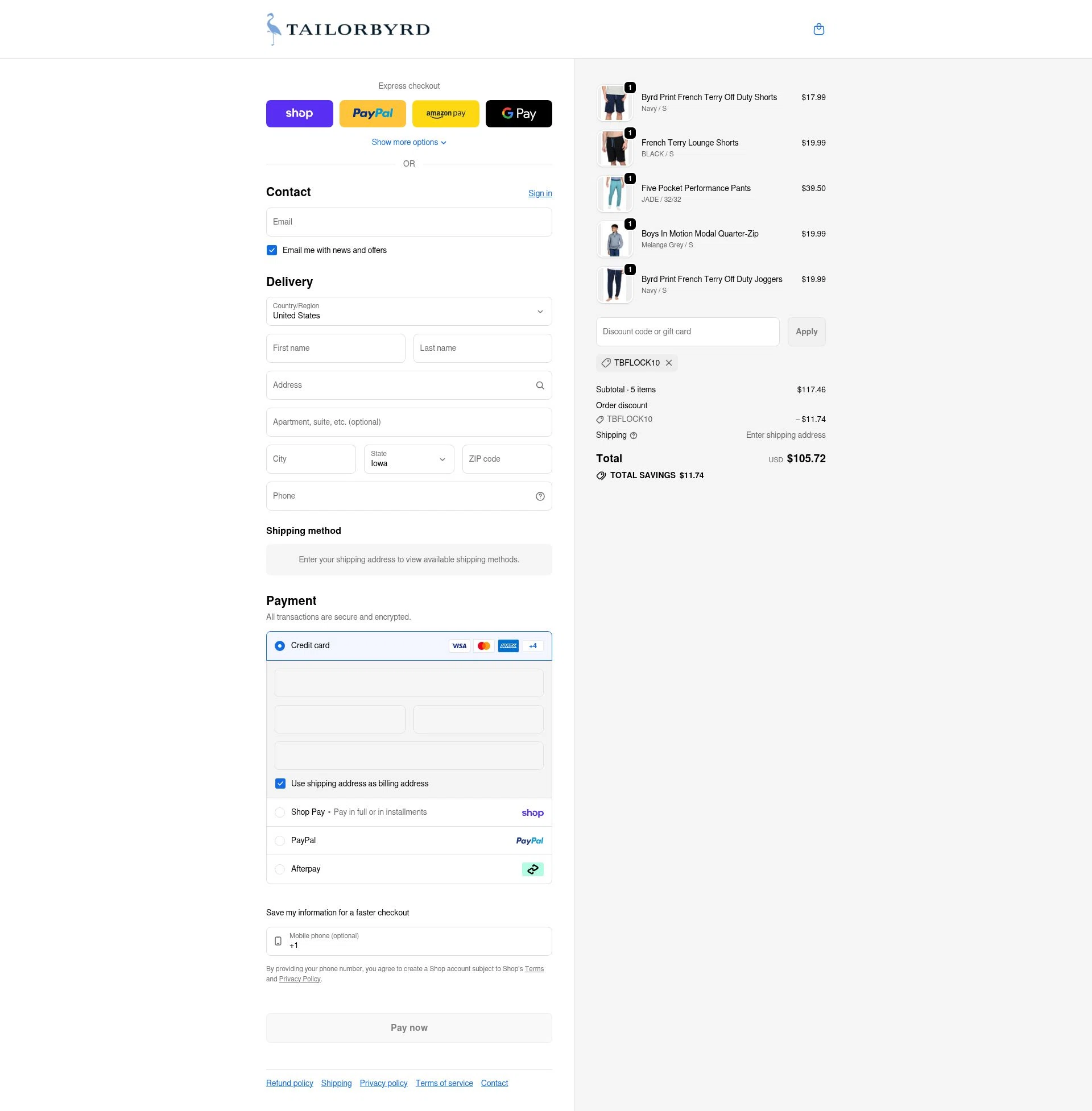The image size is (1092, 1111).
Task: Open the Refund policy page
Action: [289, 1083]
